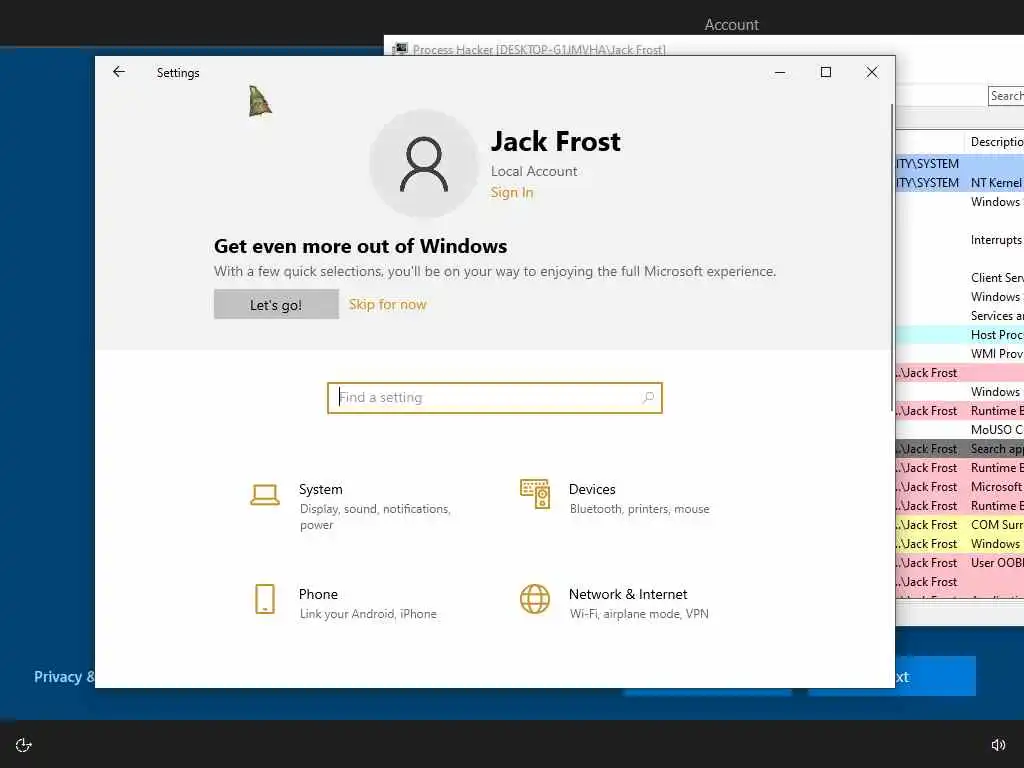The image size is (1024, 768).
Task: Select the NT Kernel row in Process Hacker
Action: 959,183
